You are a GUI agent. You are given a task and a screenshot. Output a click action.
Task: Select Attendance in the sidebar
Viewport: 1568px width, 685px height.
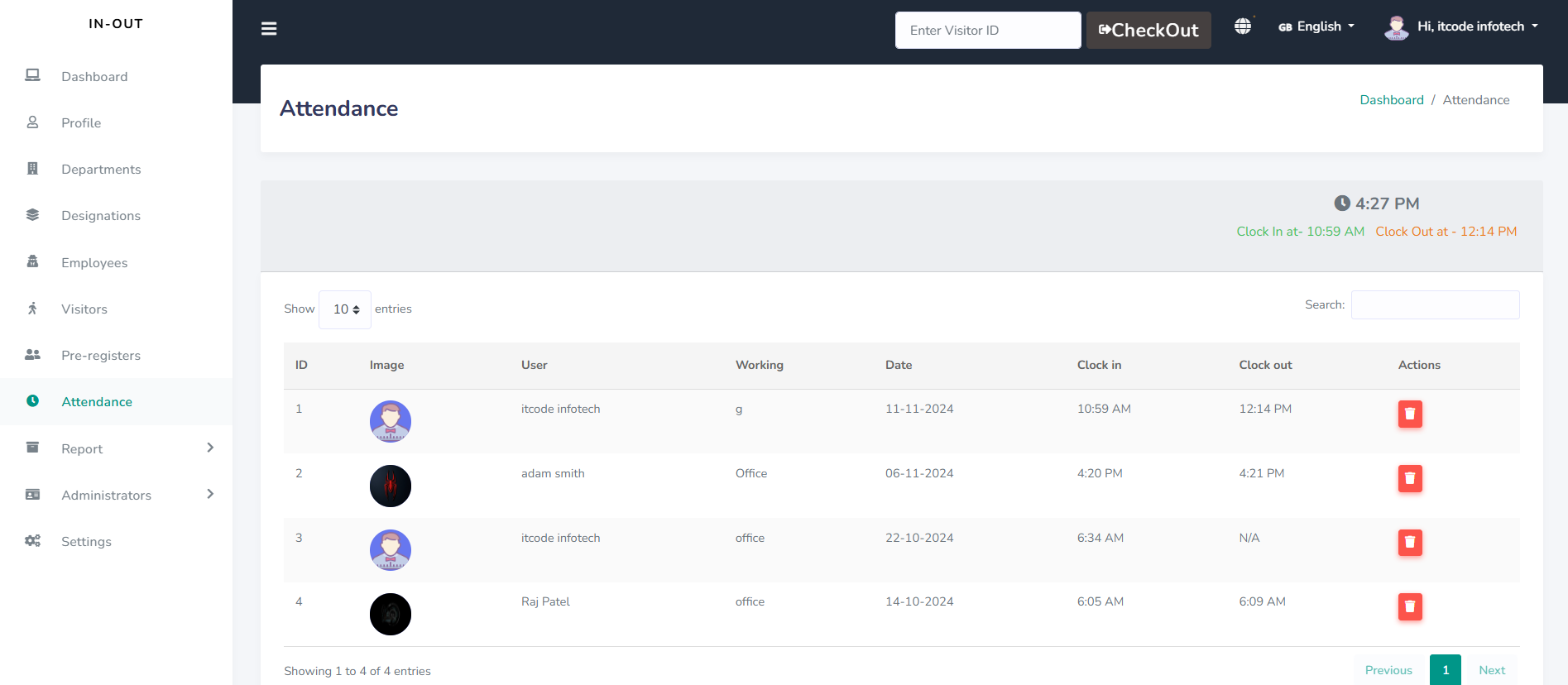click(97, 402)
